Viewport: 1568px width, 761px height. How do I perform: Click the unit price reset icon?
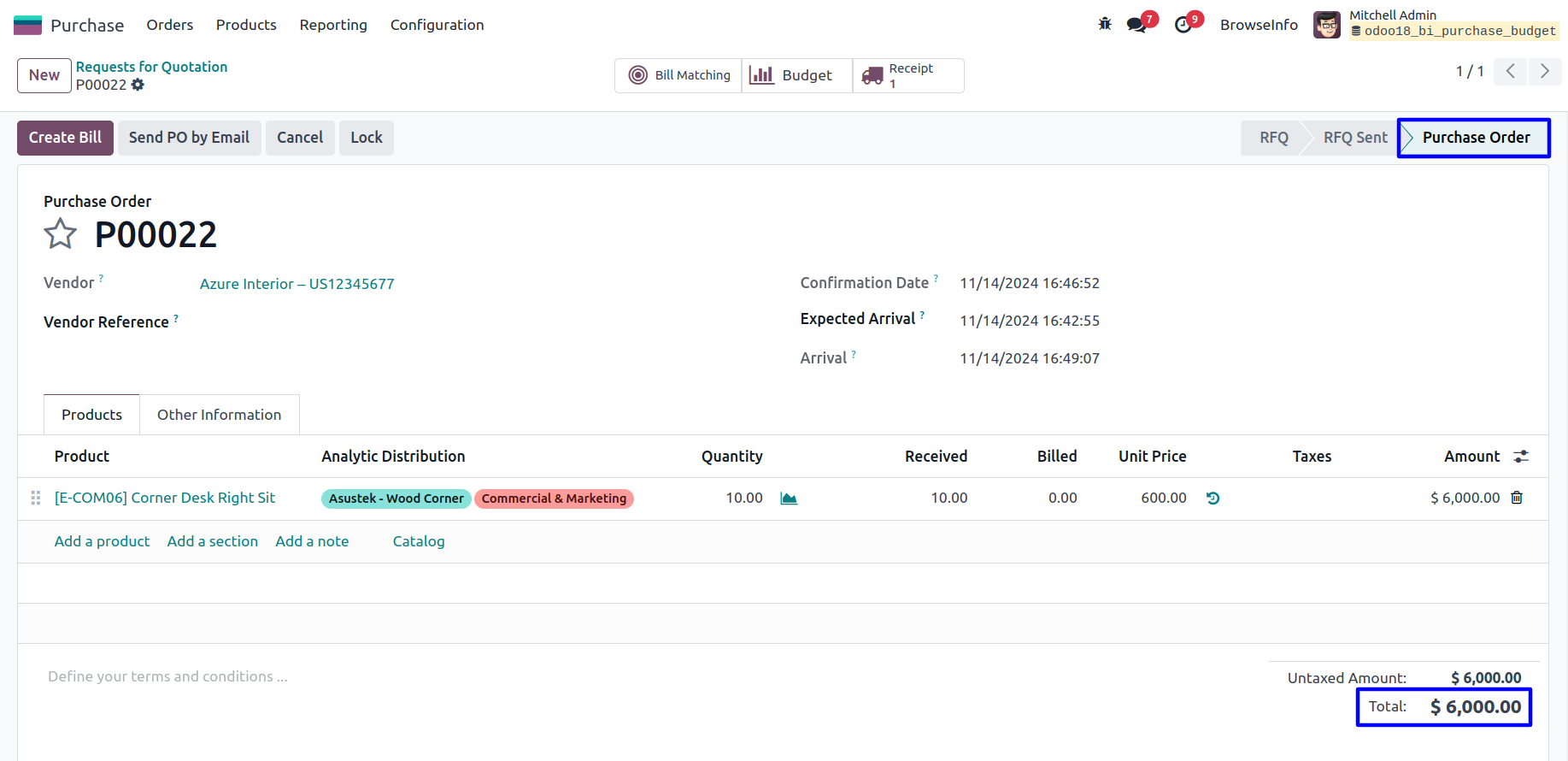point(1213,498)
